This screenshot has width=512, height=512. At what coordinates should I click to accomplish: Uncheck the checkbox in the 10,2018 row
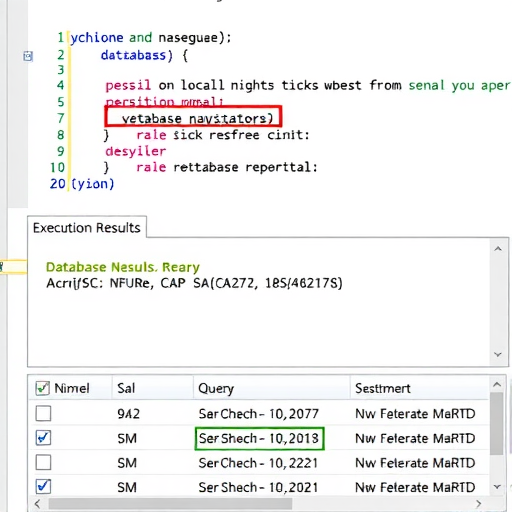[43, 438]
